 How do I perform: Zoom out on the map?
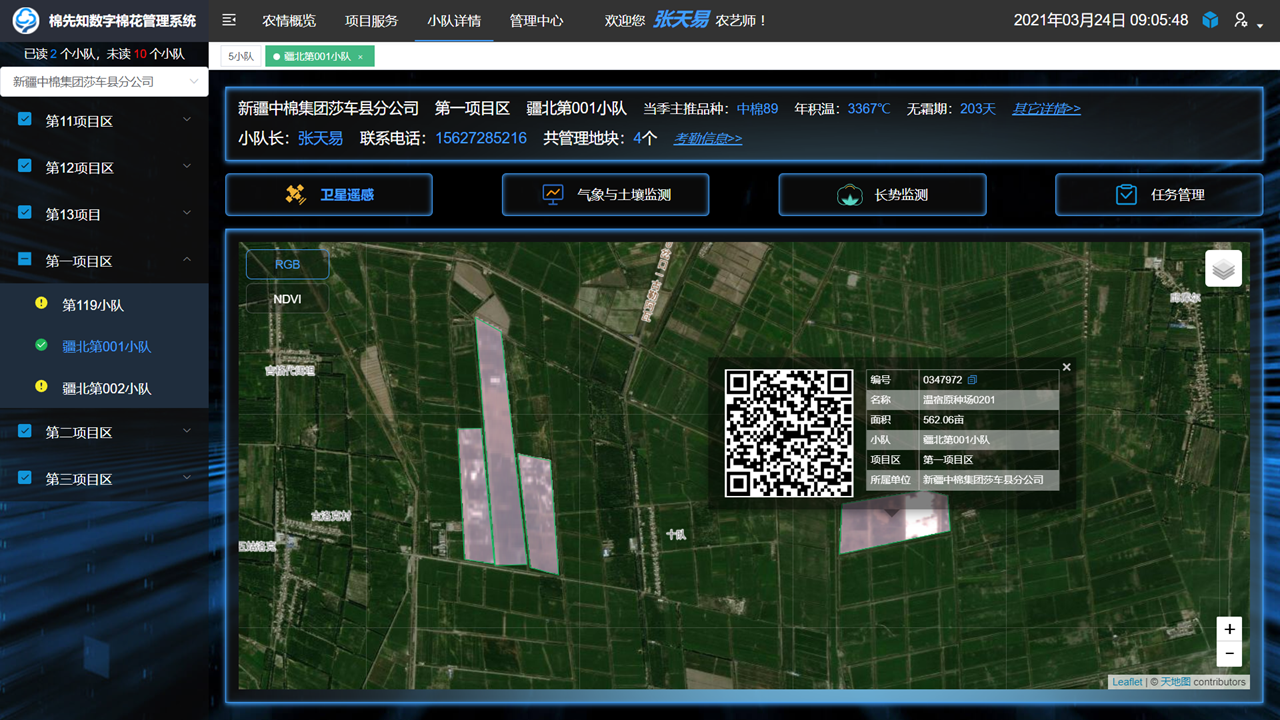(1229, 654)
